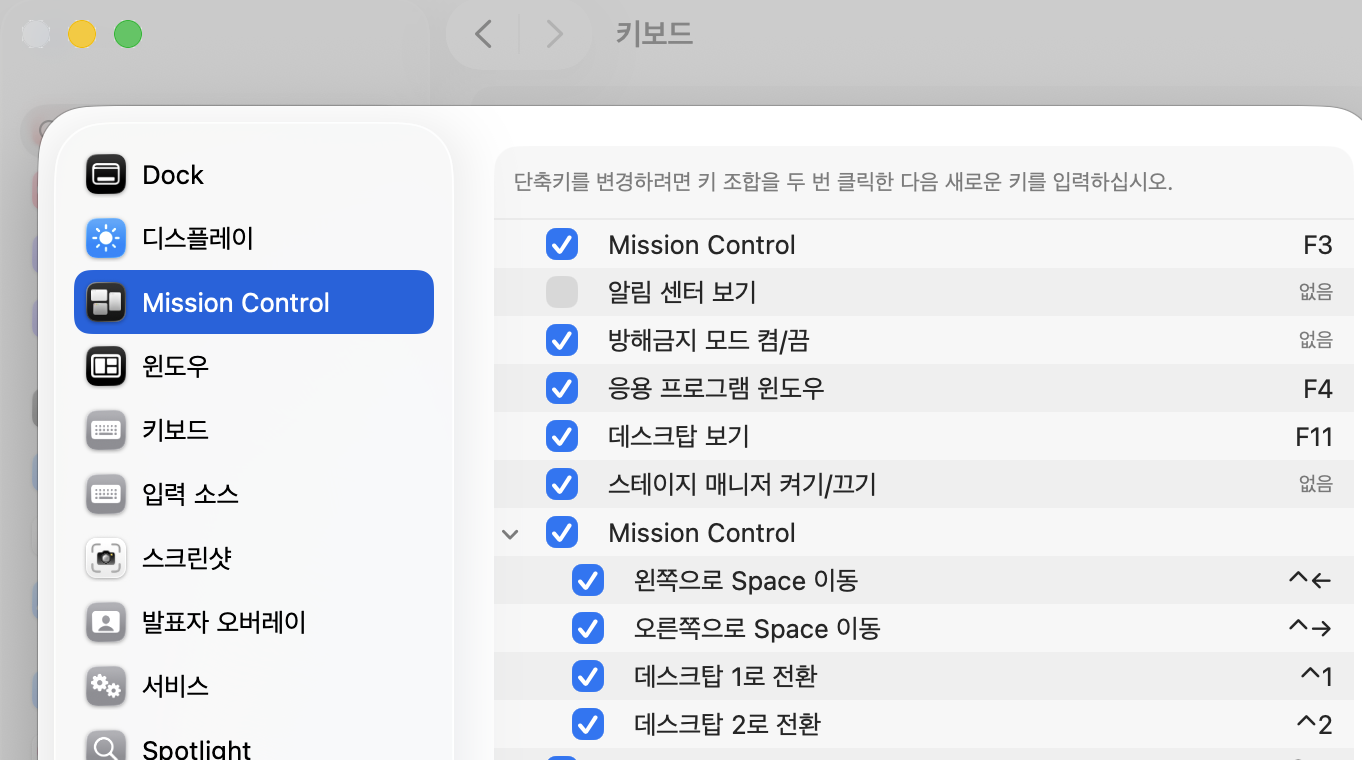Select the 스크린샷 camera icon
This screenshot has height=760, width=1362.
point(105,558)
